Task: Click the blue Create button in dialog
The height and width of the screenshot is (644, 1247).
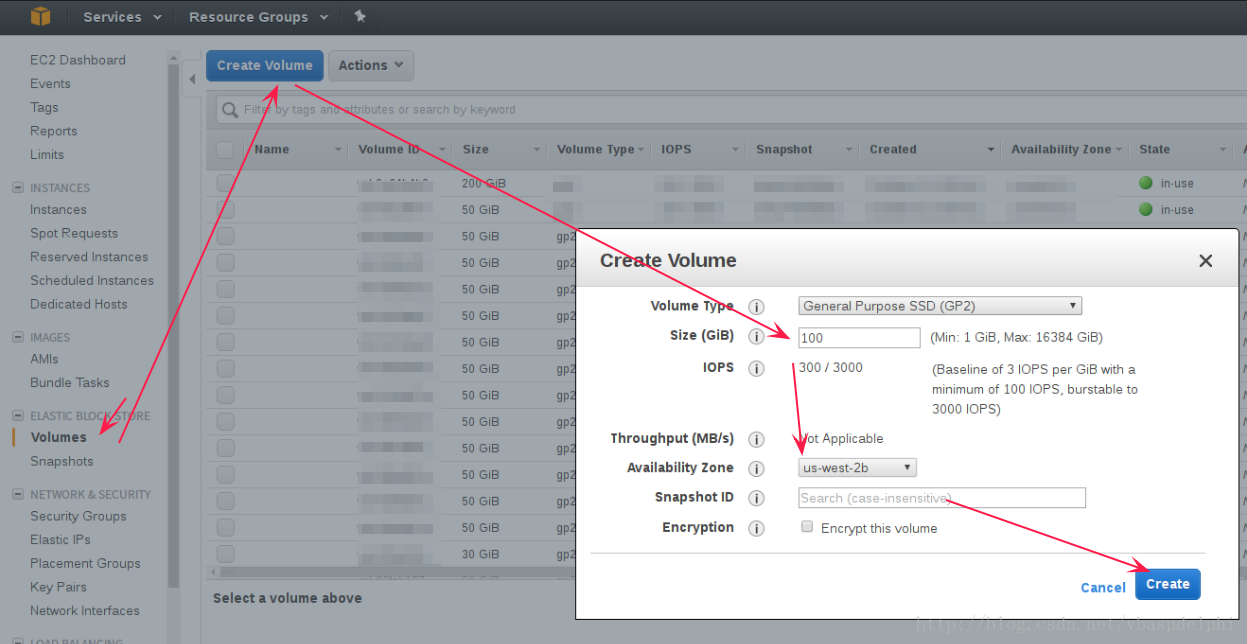Action: [x=1167, y=584]
